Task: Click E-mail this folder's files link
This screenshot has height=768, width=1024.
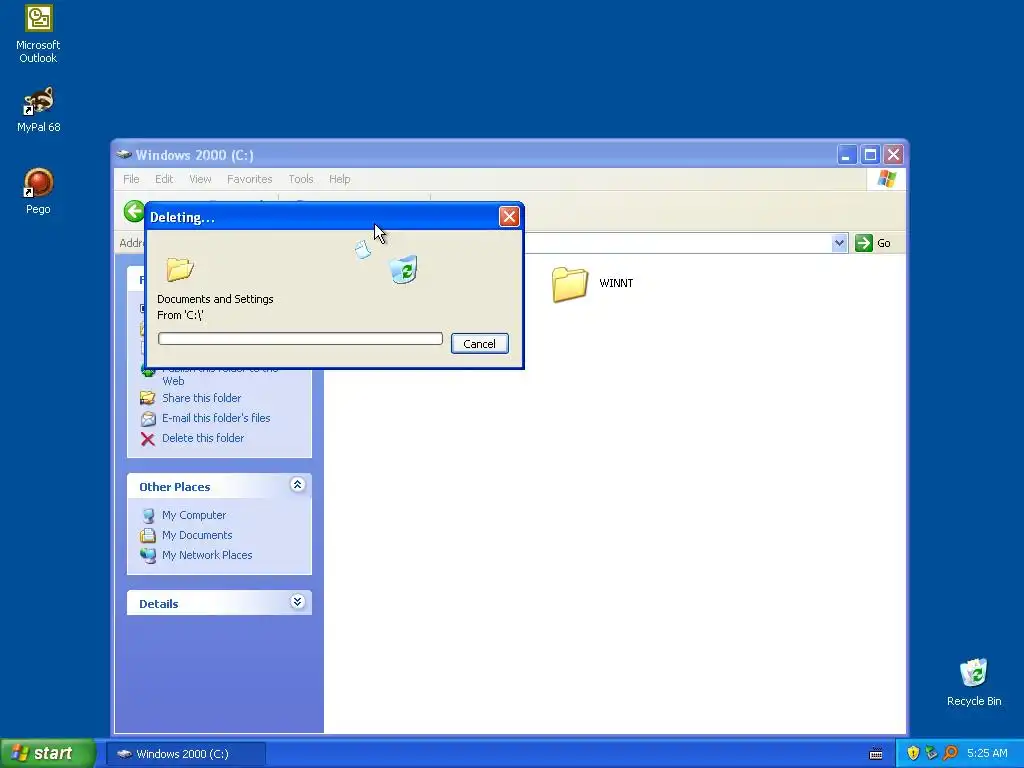Action: 216,418
